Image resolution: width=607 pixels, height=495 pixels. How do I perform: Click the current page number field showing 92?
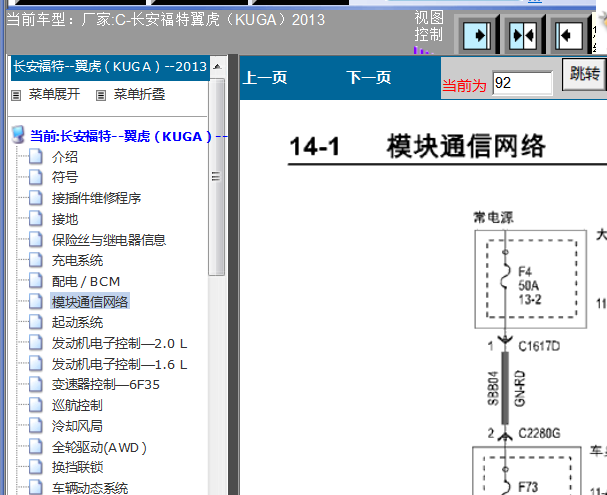click(x=522, y=82)
